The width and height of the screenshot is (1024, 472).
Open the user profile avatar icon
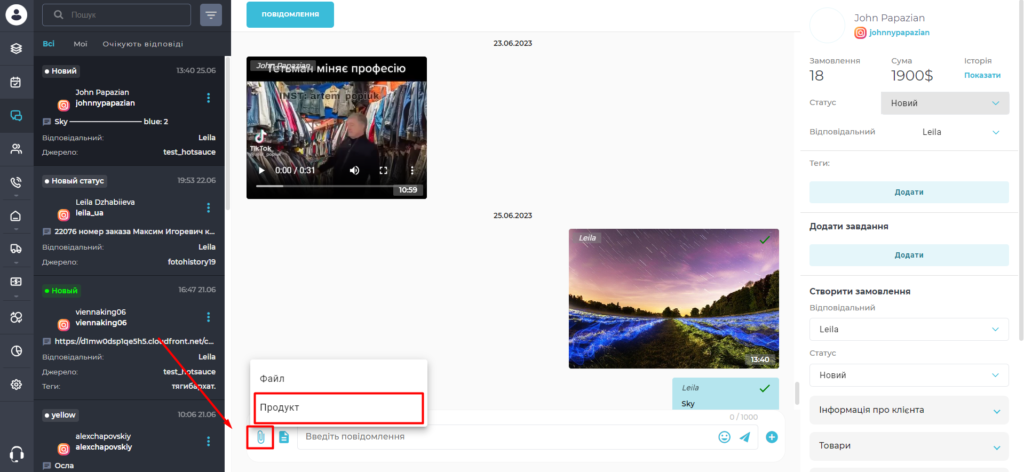[x=16, y=14]
